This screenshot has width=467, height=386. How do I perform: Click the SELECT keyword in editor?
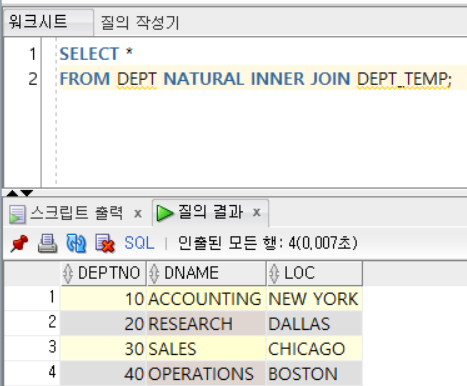pos(89,54)
